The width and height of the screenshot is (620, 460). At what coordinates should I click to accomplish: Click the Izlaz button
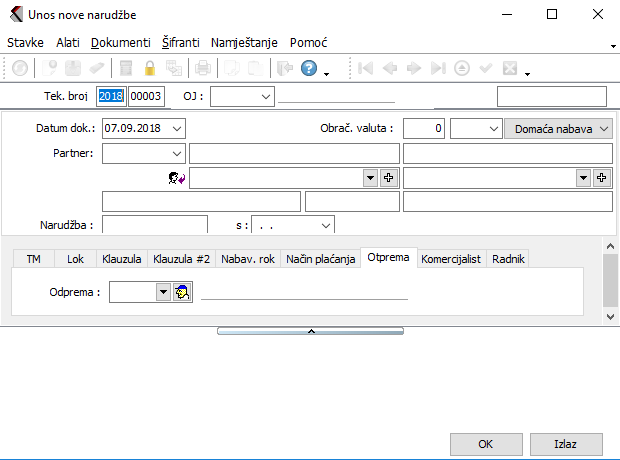coord(566,444)
